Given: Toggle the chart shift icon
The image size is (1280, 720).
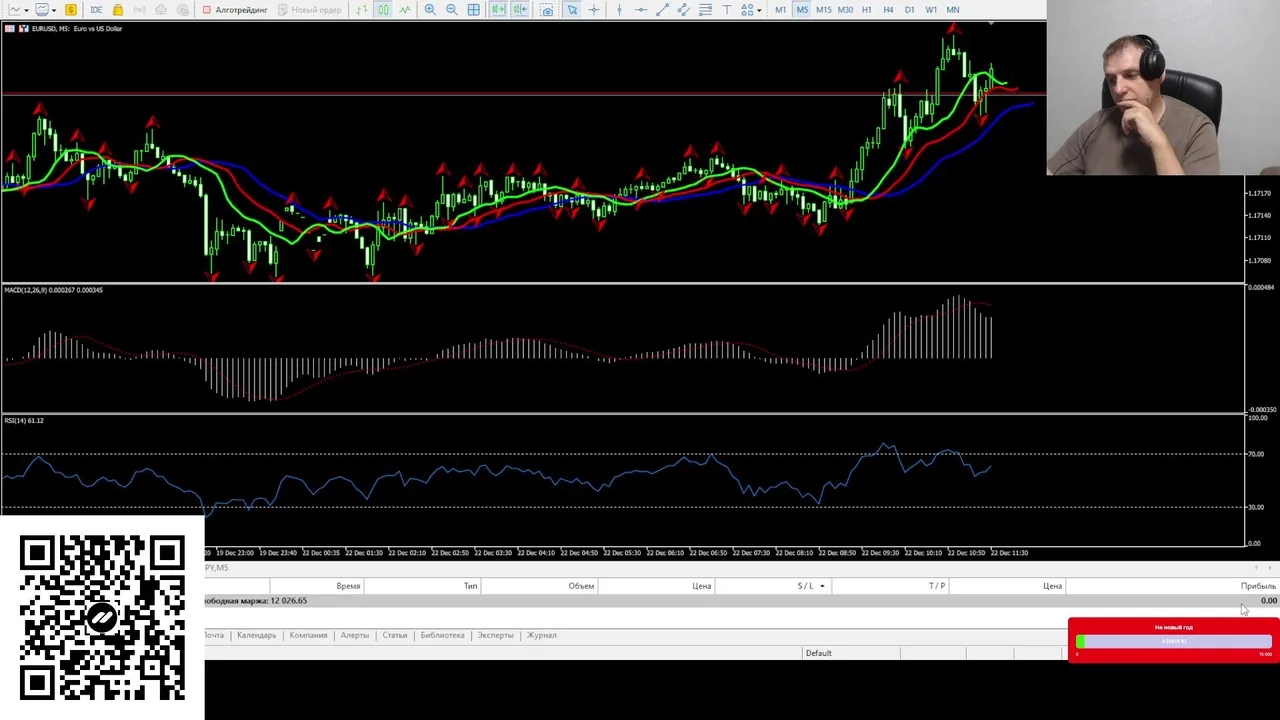Looking at the screenshot, I should coord(520,9).
